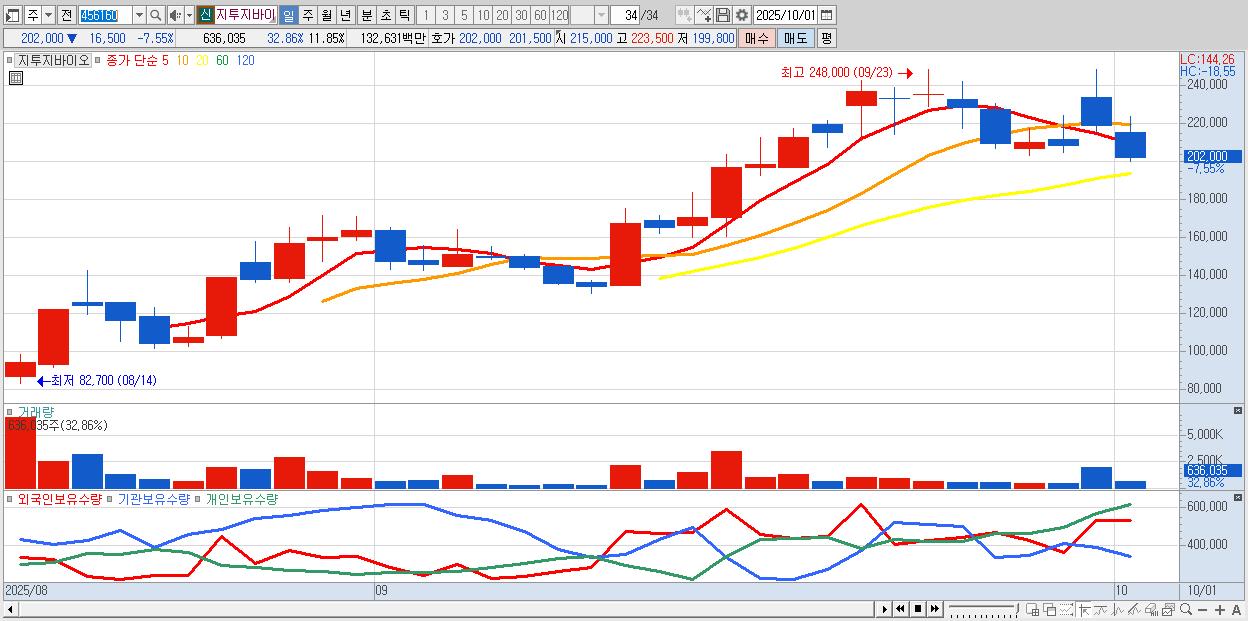Click the red '5' moving average legend

(x=165, y=60)
